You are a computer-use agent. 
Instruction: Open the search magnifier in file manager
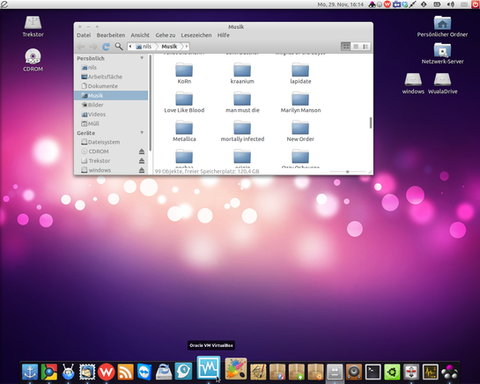(x=119, y=46)
